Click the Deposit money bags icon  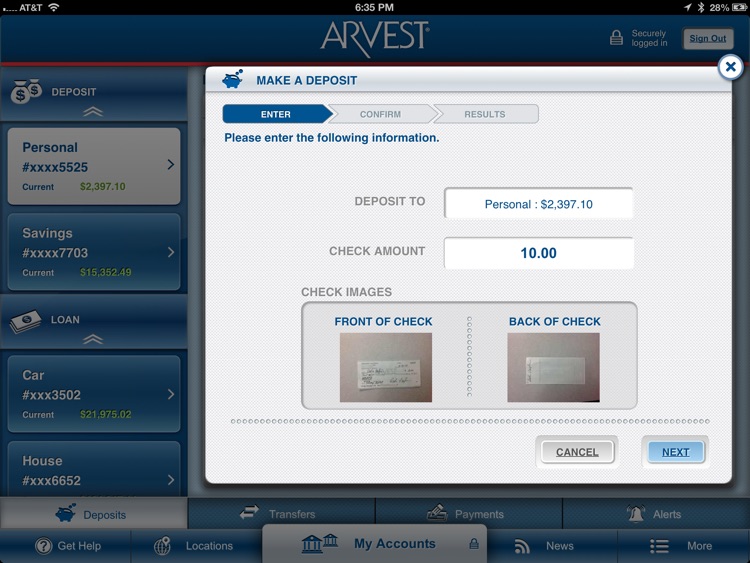click(x=26, y=91)
